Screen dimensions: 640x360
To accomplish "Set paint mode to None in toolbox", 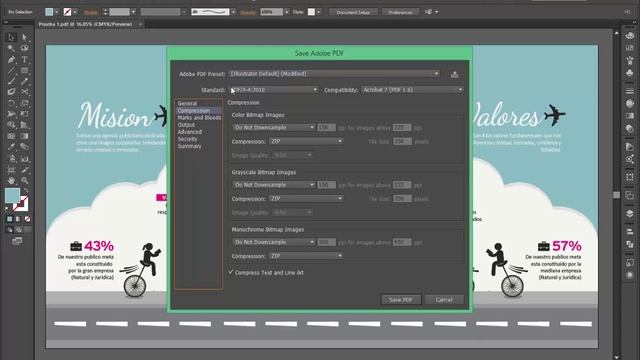I will click(x=27, y=219).
